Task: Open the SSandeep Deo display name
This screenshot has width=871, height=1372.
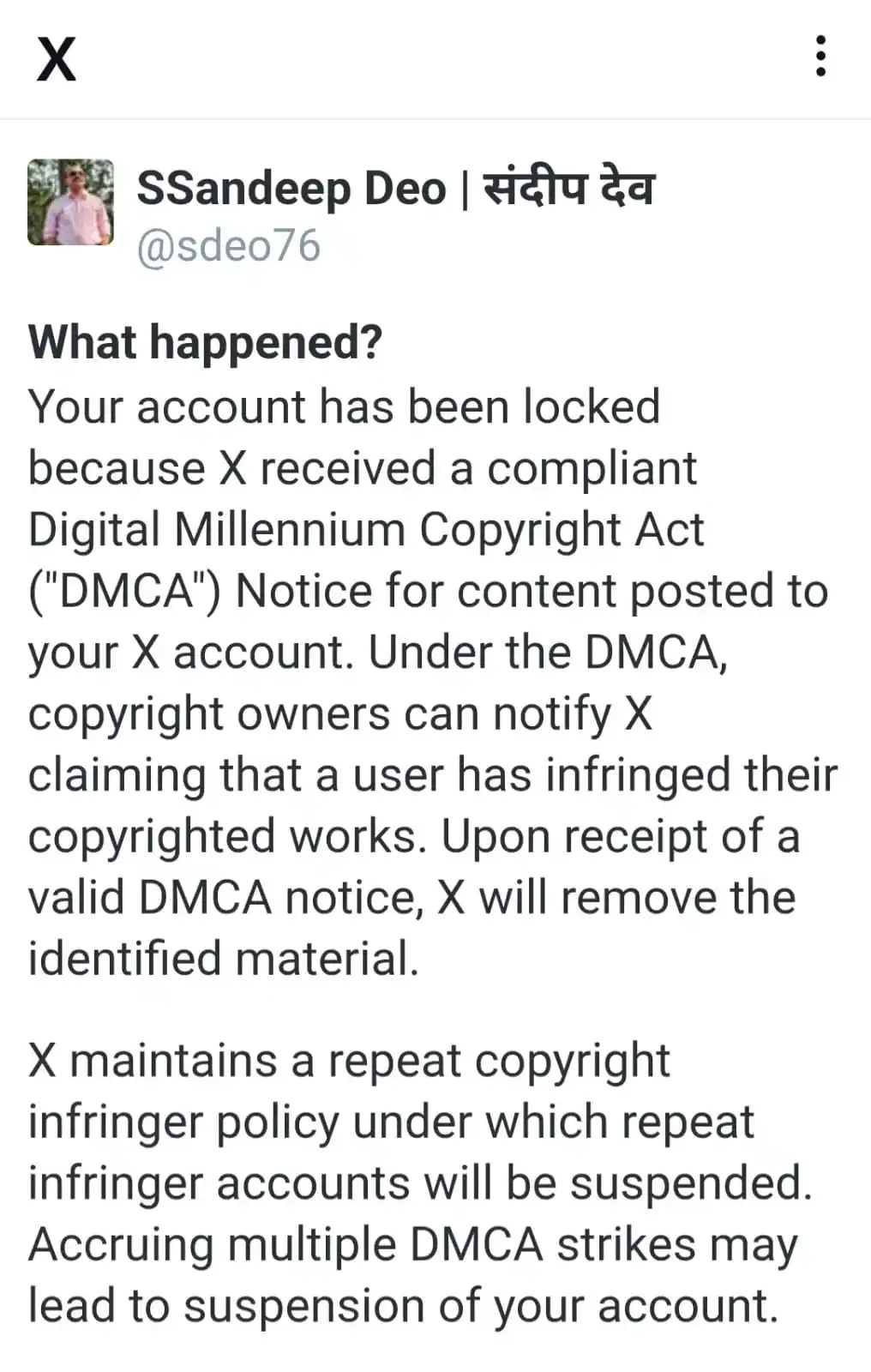Action: point(291,188)
